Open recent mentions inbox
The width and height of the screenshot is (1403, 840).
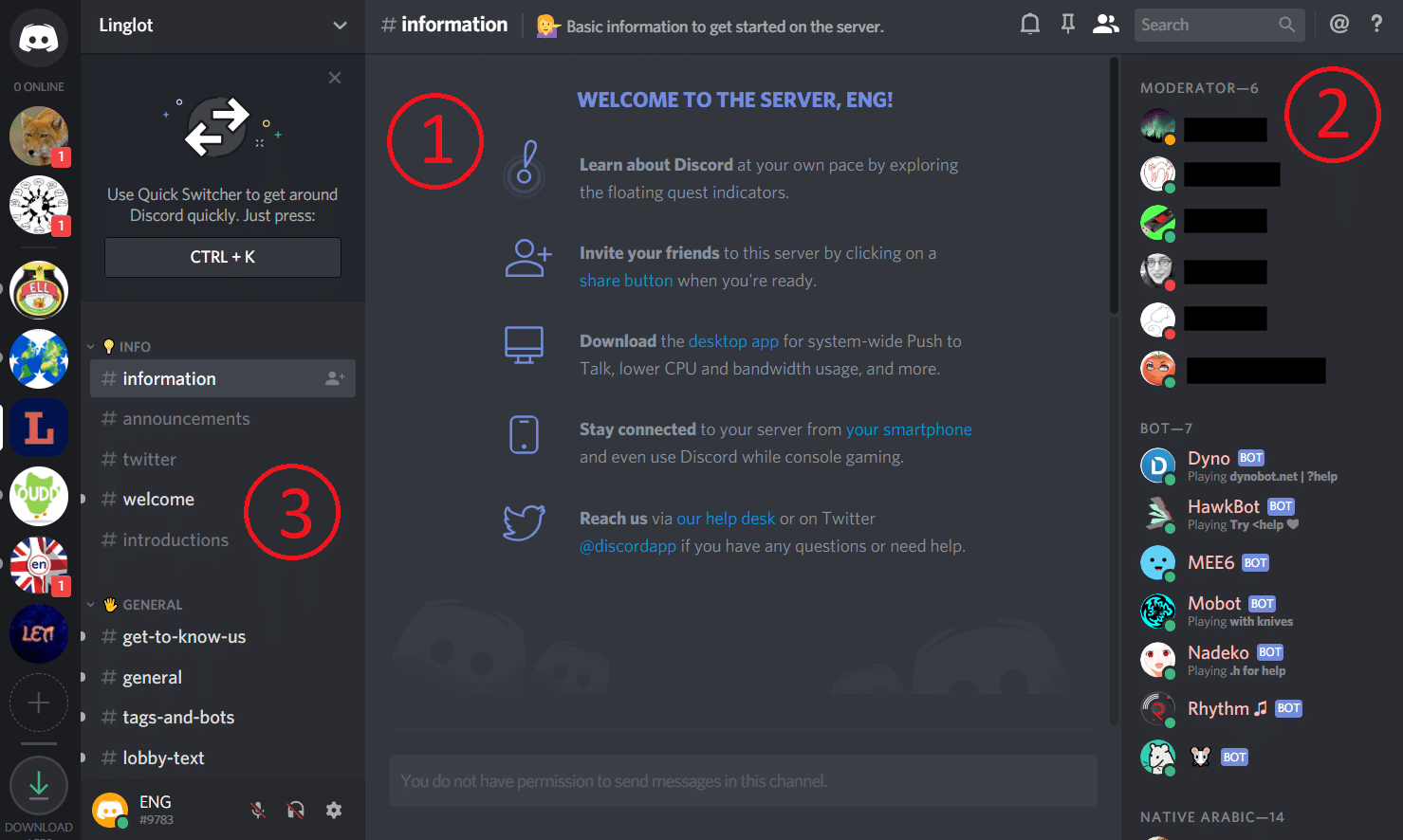[x=1338, y=24]
